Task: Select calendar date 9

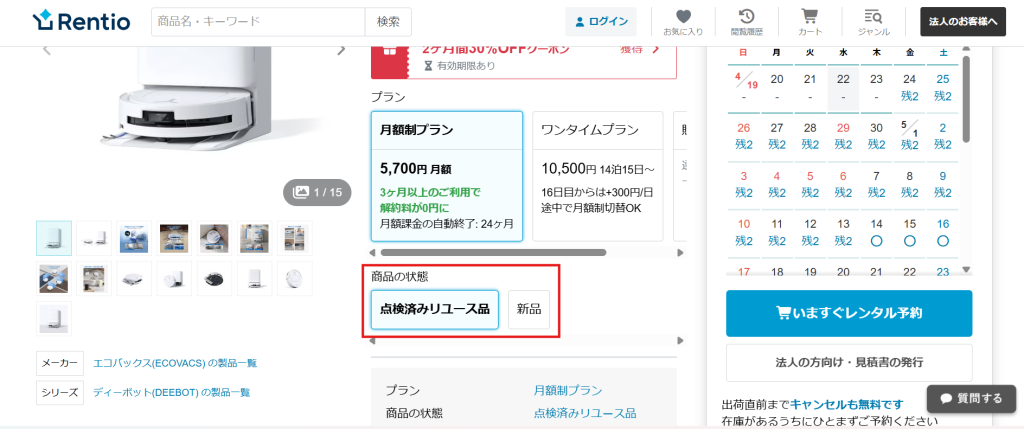Action: click(x=943, y=184)
